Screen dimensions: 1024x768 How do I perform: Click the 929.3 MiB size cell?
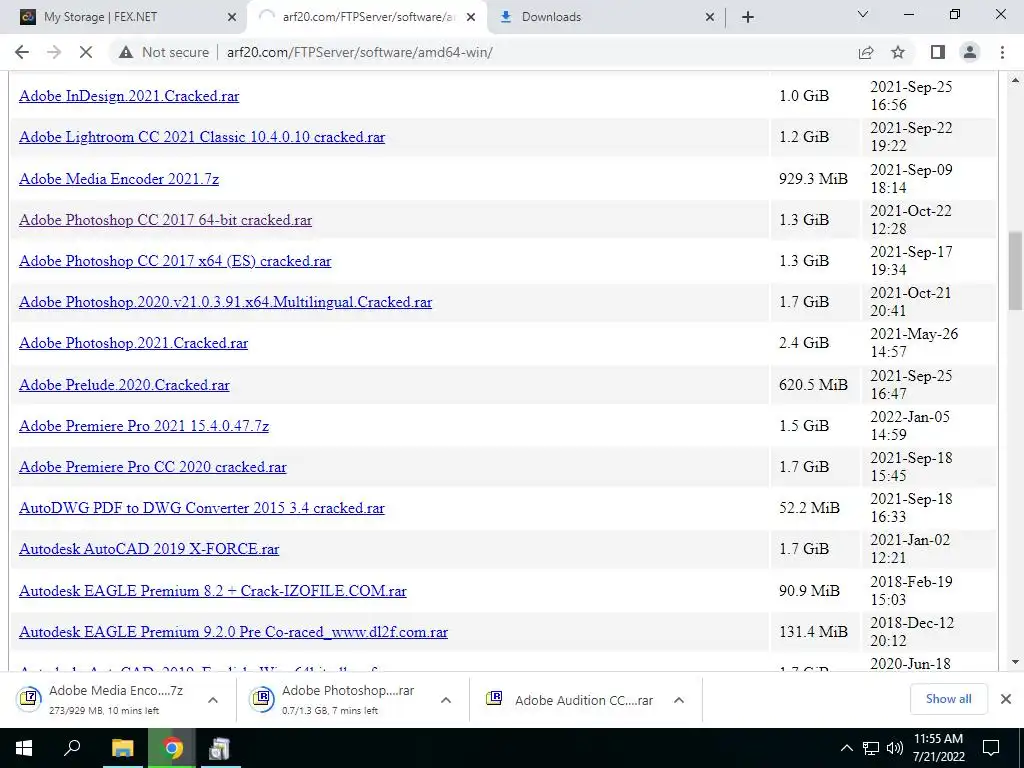[x=813, y=179]
